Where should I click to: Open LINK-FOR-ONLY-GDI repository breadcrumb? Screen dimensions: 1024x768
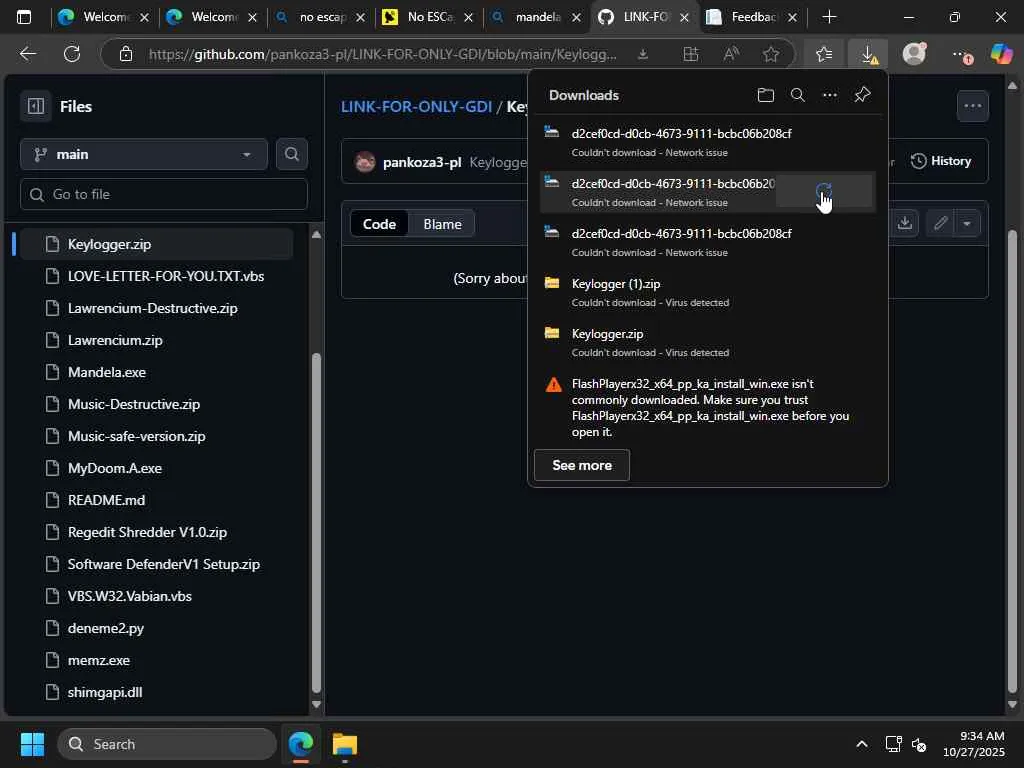coord(416,106)
